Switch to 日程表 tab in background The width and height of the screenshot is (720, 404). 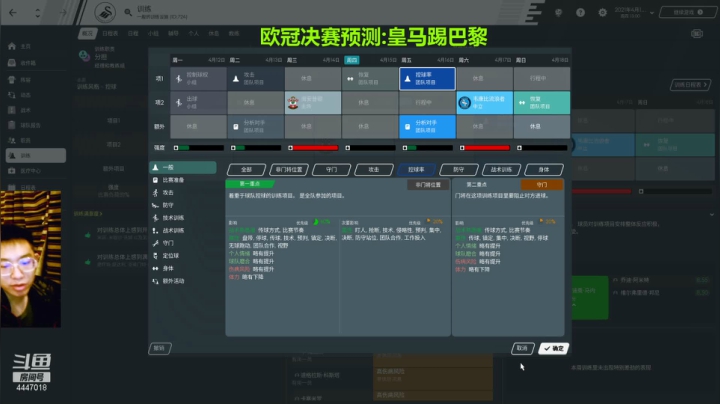pos(110,34)
